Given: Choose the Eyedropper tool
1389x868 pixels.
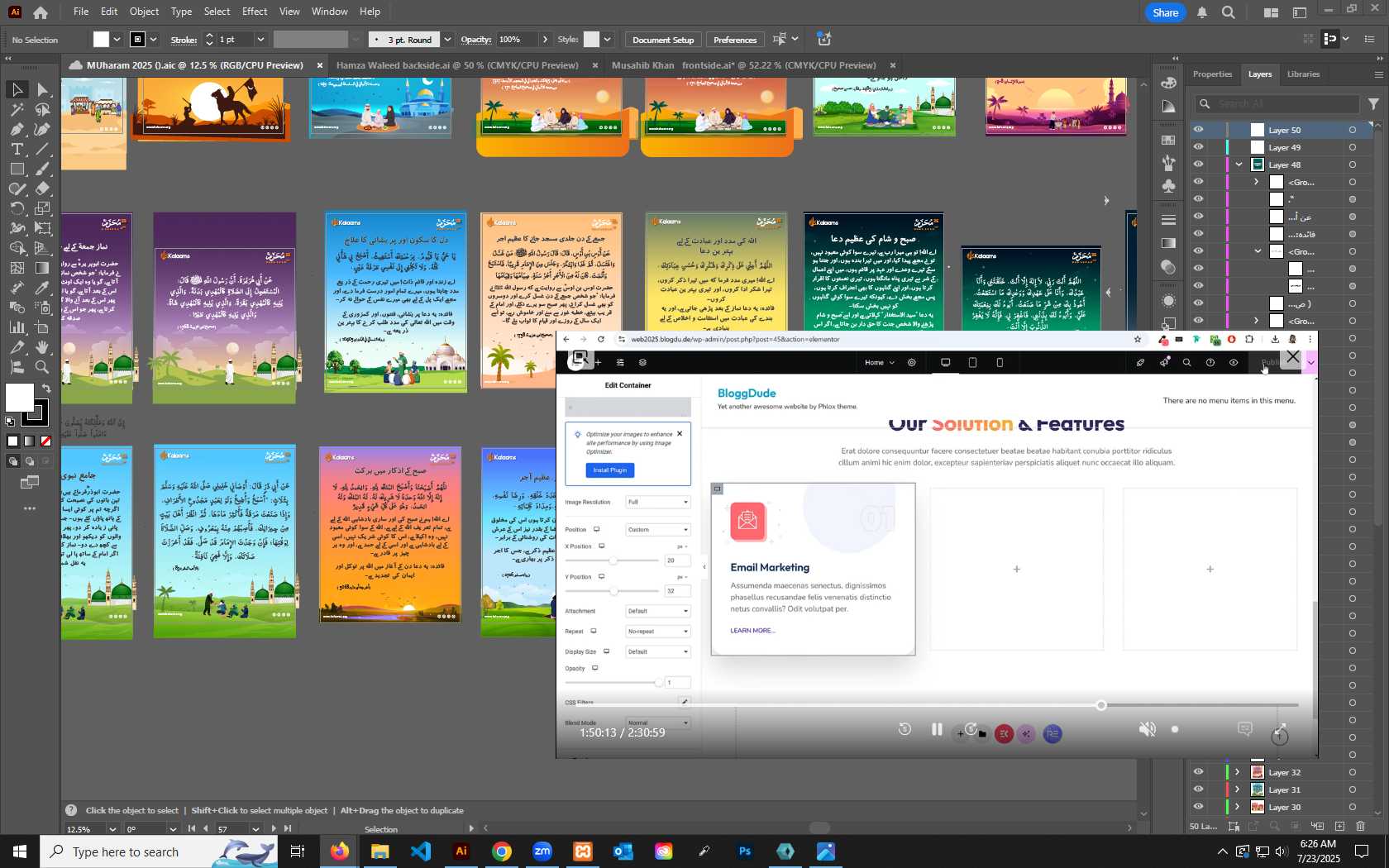Looking at the screenshot, I should (x=43, y=288).
